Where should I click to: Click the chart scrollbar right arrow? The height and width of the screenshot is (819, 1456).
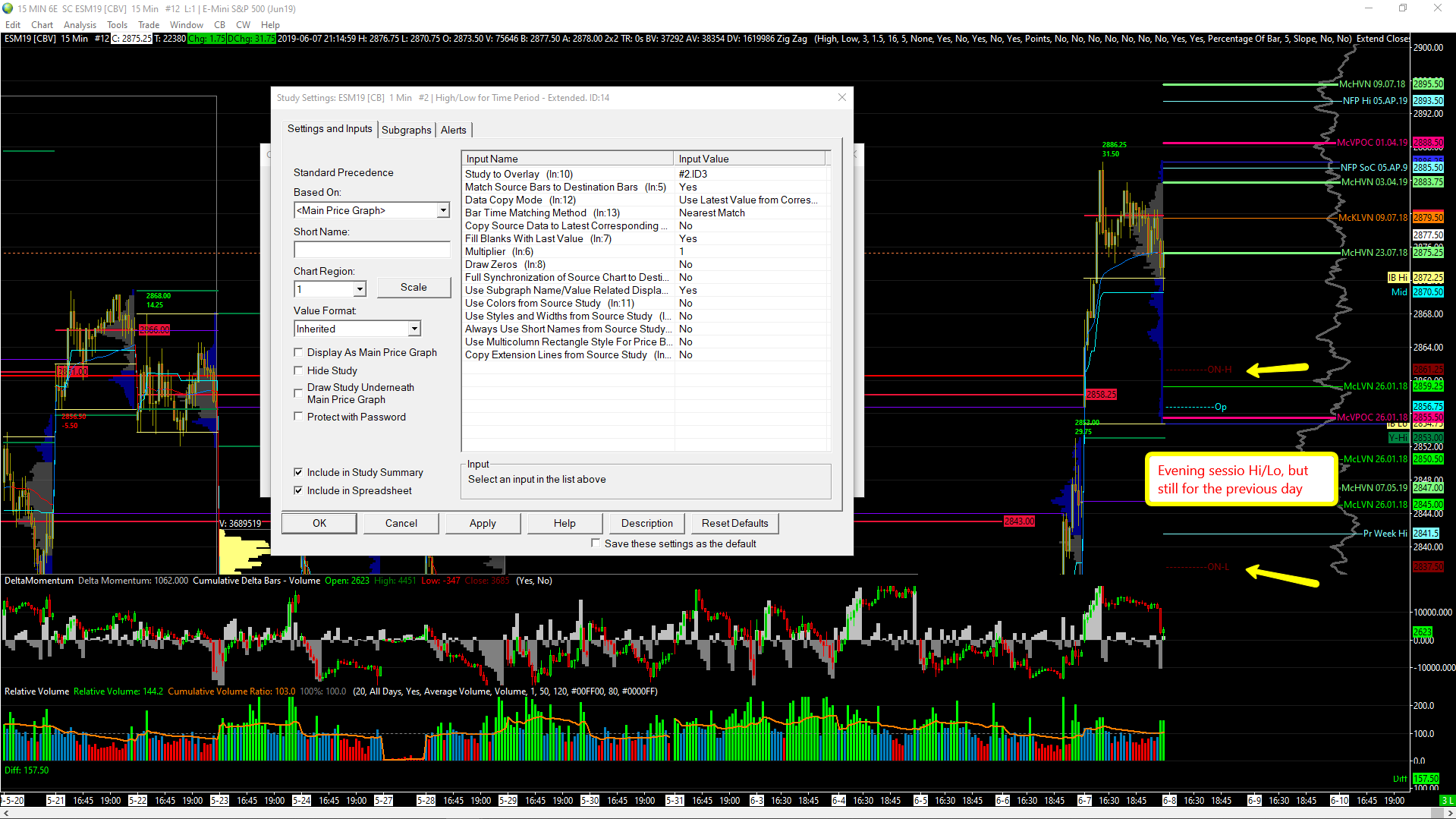(1450, 813)
